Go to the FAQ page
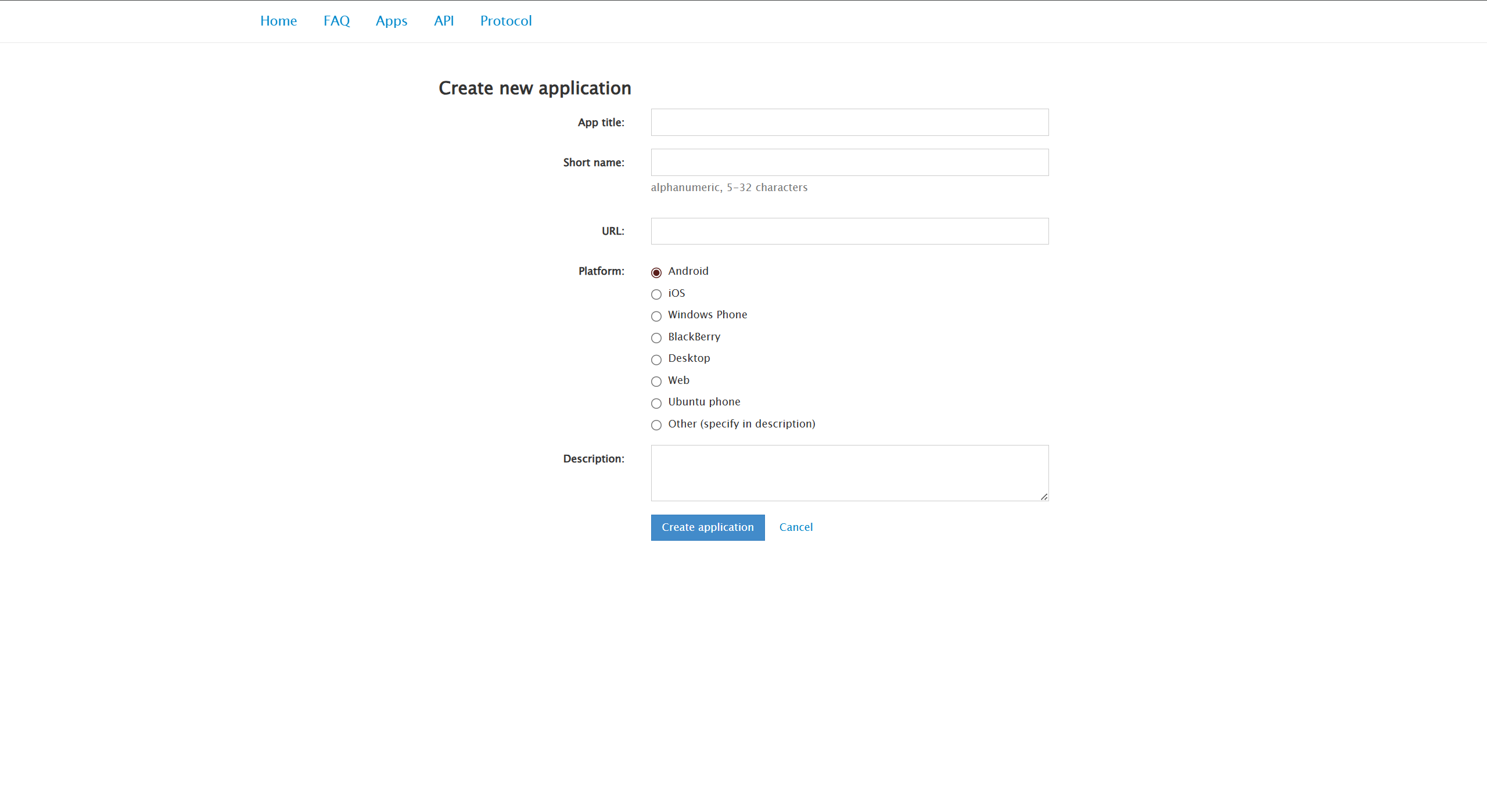Viewport: 1487px width, 812px height. [336, 21]
